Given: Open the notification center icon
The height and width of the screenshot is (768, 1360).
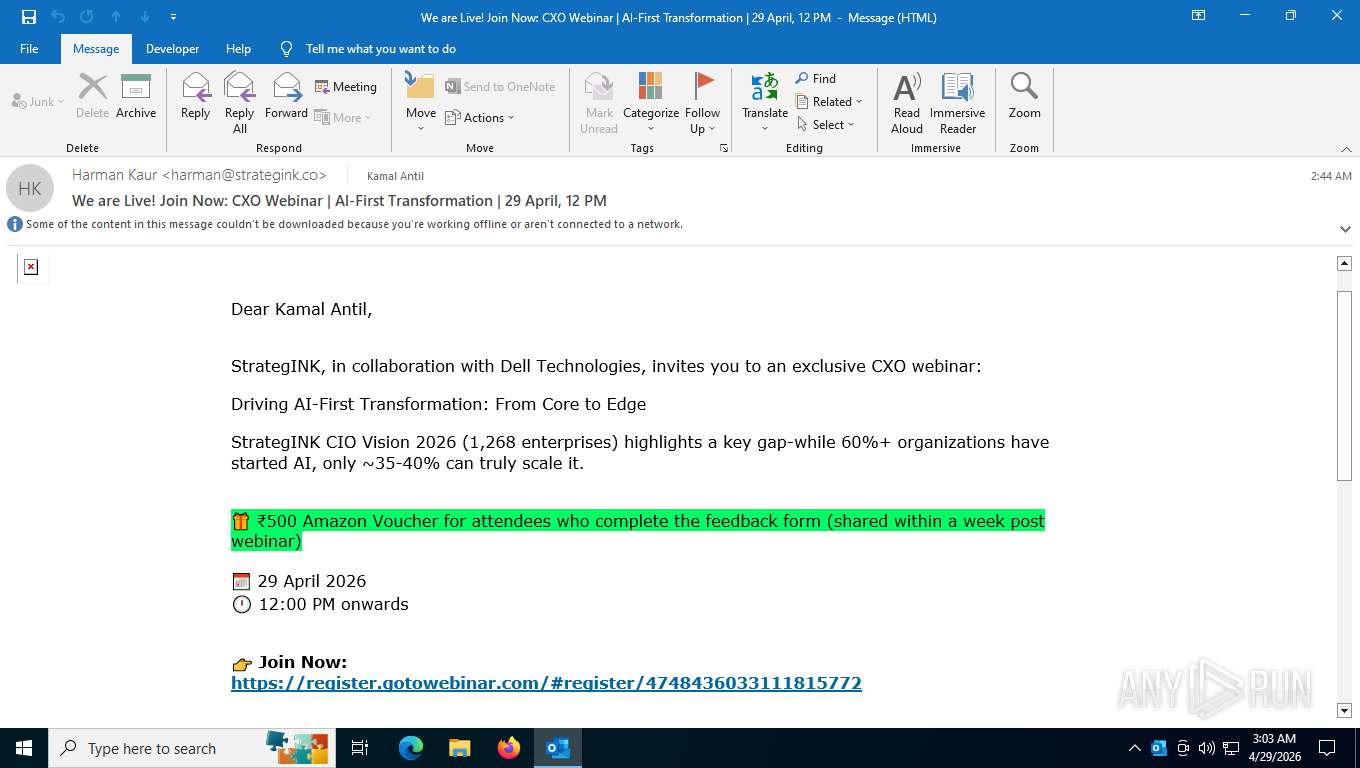Looking at the screenshot, I should coord(1327,748).
